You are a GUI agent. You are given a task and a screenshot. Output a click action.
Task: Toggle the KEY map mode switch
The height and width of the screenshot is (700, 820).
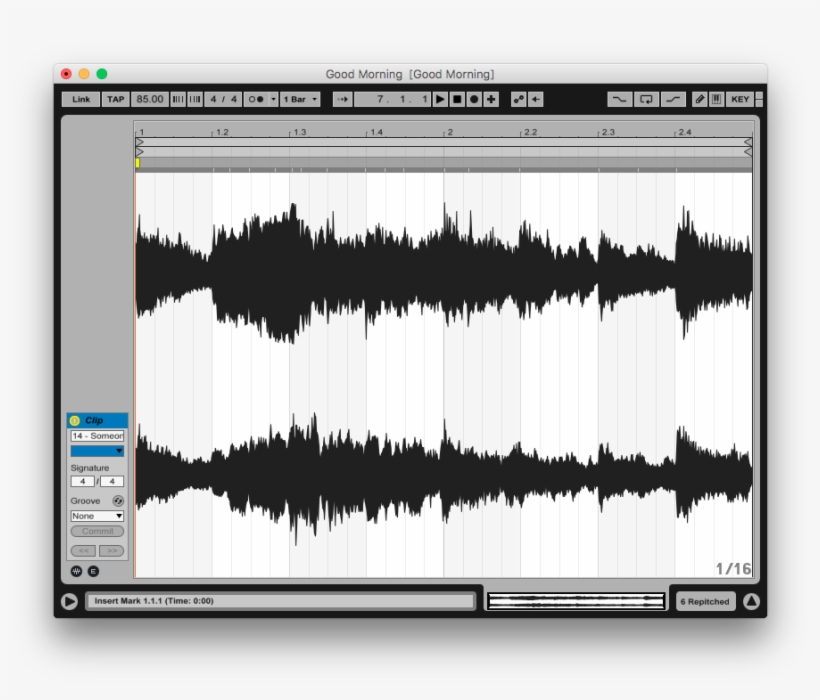click(739, 100)
